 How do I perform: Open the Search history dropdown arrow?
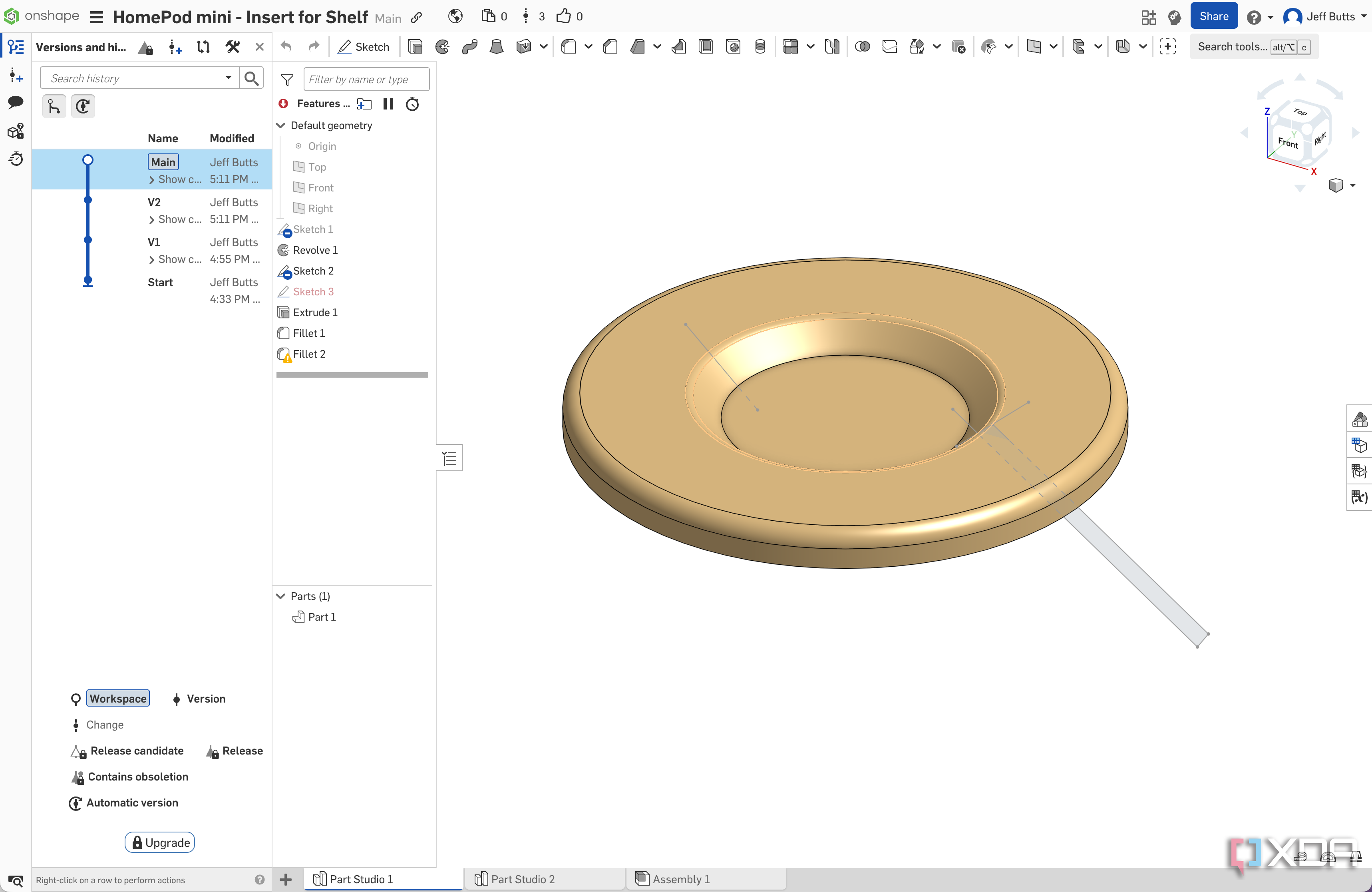228,78
